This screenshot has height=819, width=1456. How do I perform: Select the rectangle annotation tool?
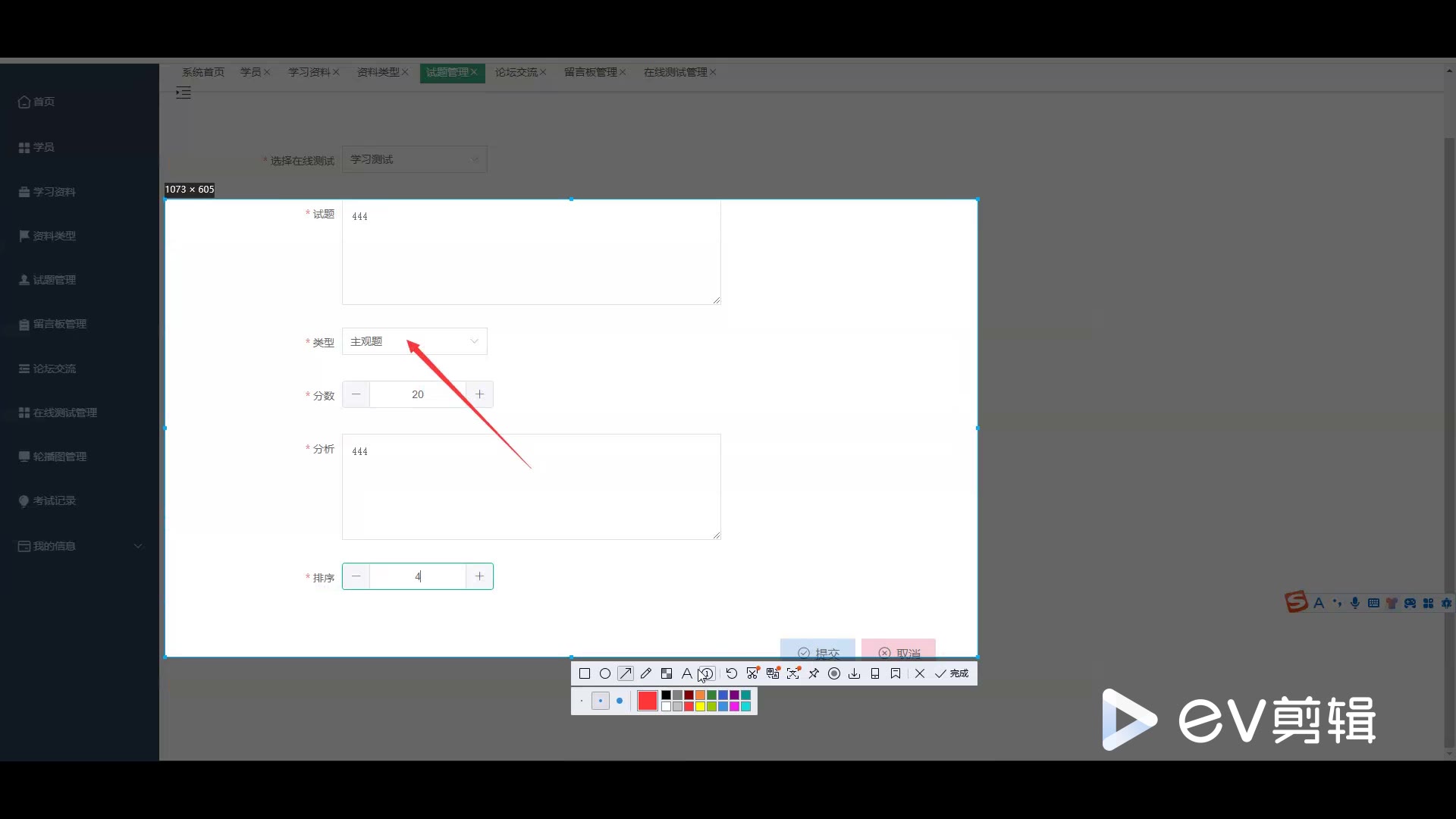(585, 673)
